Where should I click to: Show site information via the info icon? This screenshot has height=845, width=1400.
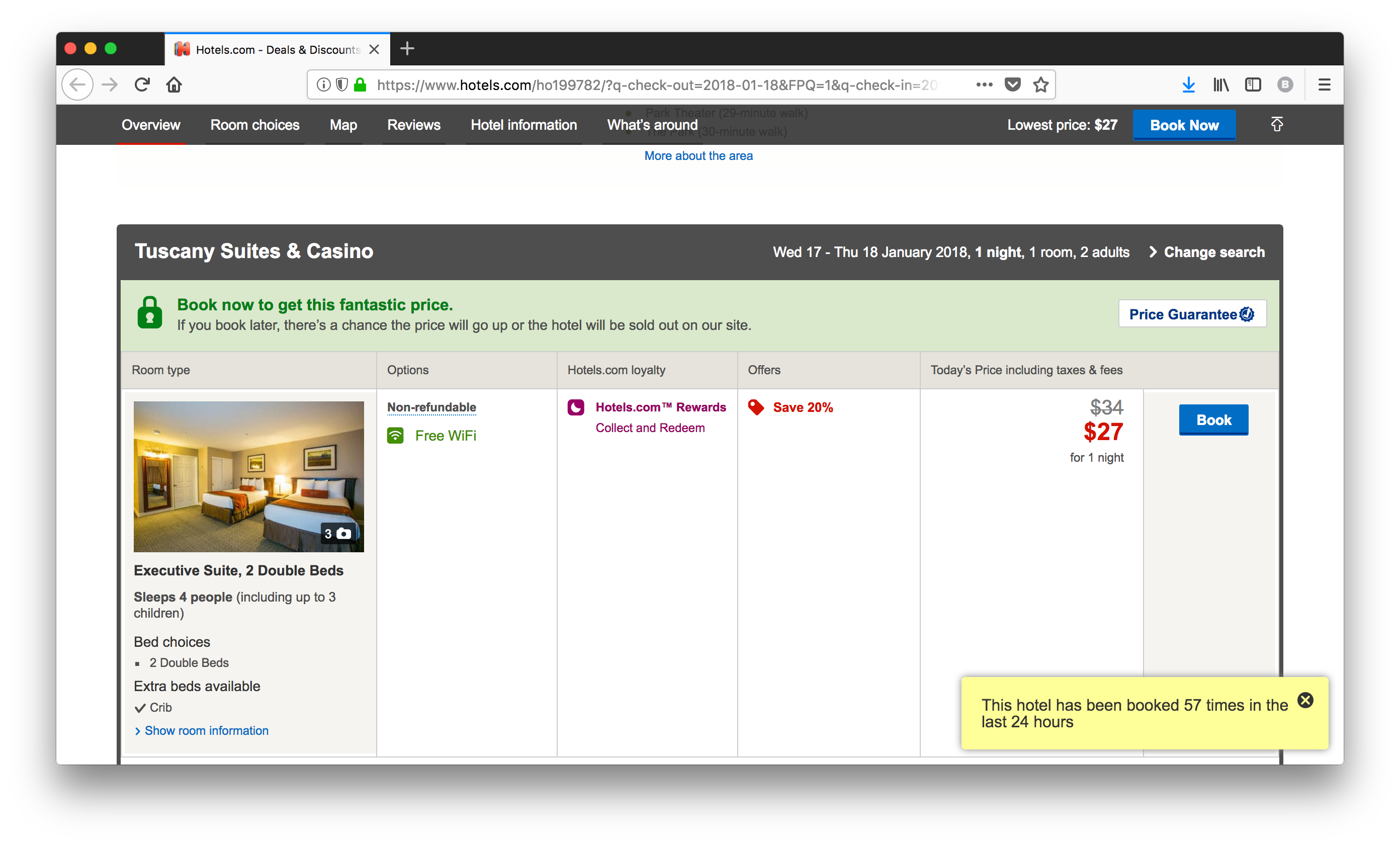pos(323,84)
